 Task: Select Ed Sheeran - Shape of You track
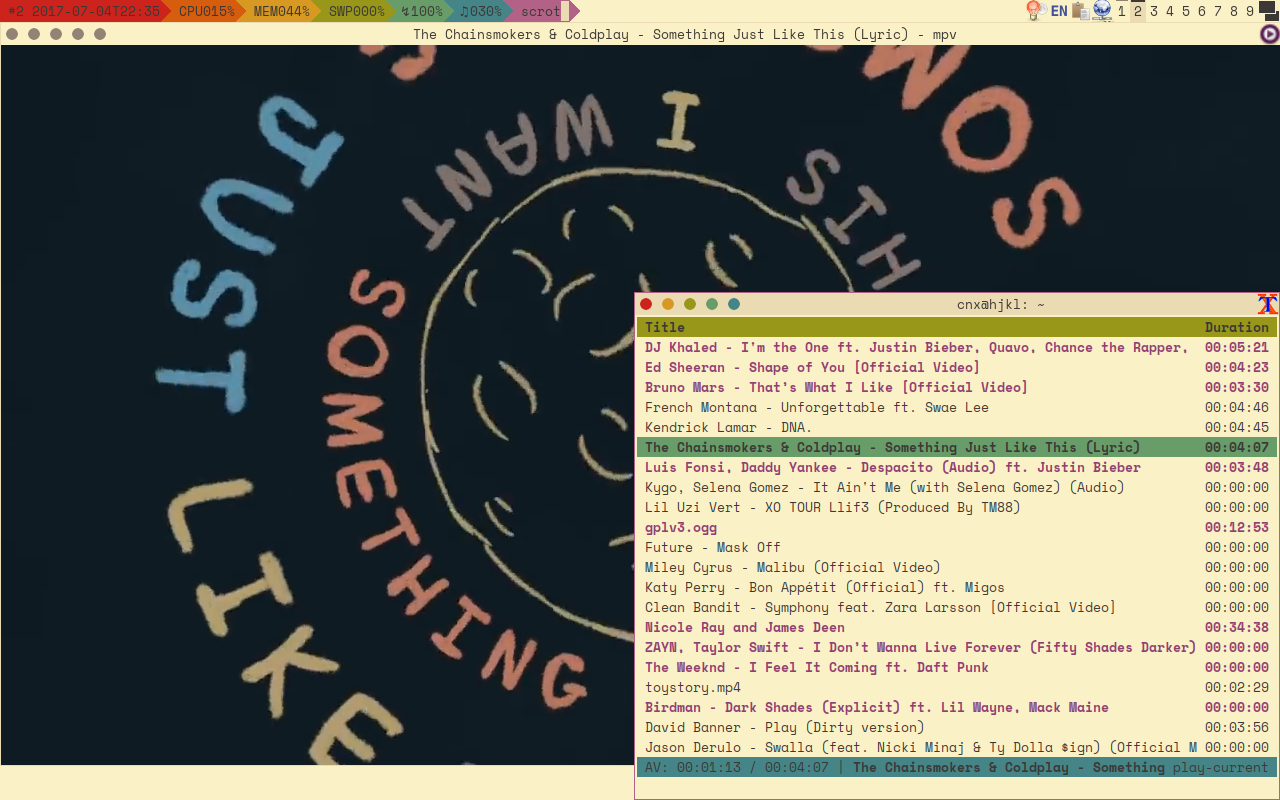click(x=957, y=367)
